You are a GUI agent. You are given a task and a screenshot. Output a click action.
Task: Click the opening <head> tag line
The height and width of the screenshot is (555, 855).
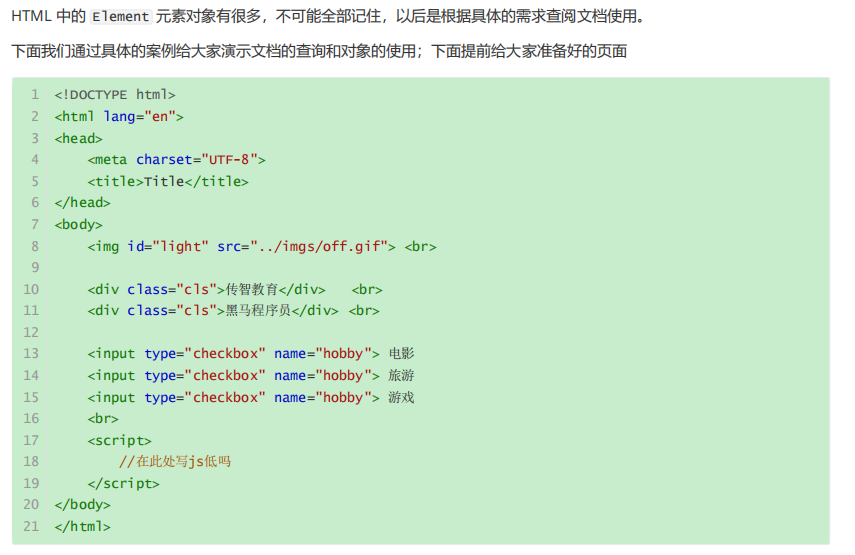coord(79,138)
